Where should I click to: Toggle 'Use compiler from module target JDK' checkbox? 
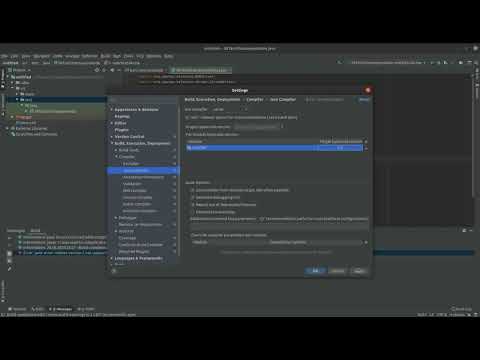click(193, 190)
